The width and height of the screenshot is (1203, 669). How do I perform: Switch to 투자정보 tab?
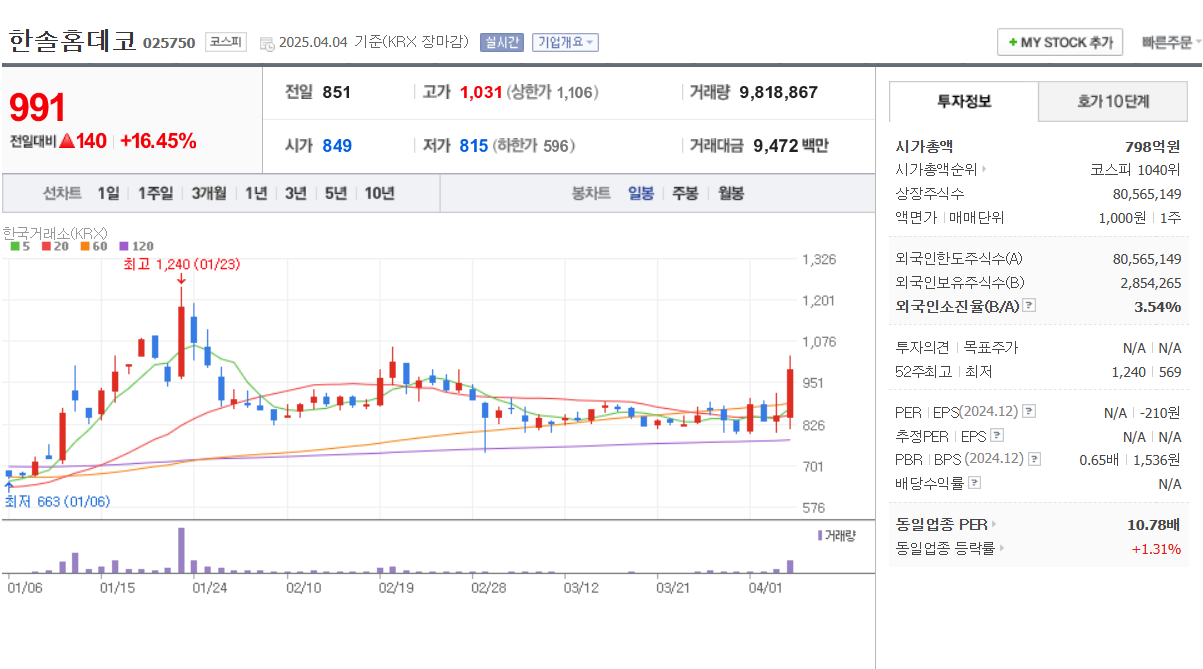tap(964, 101)
